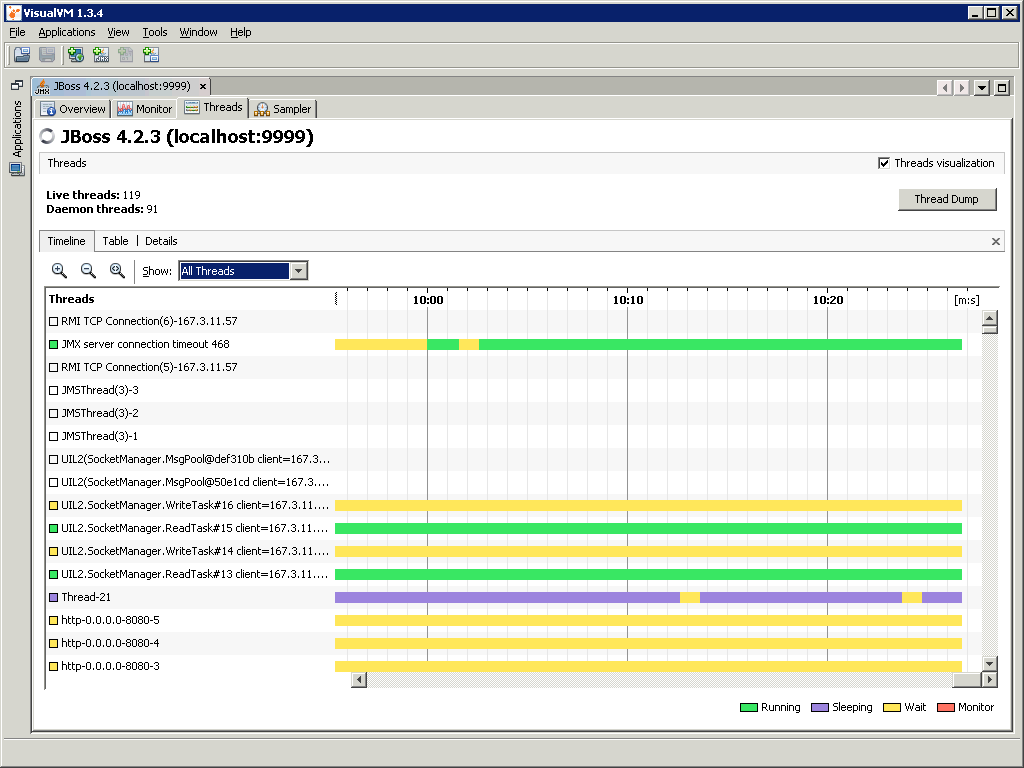The height and width of the screenshot is (768, 1024).
Task: Click the Add Remote Host icon
Action: [x=76, y=55]
